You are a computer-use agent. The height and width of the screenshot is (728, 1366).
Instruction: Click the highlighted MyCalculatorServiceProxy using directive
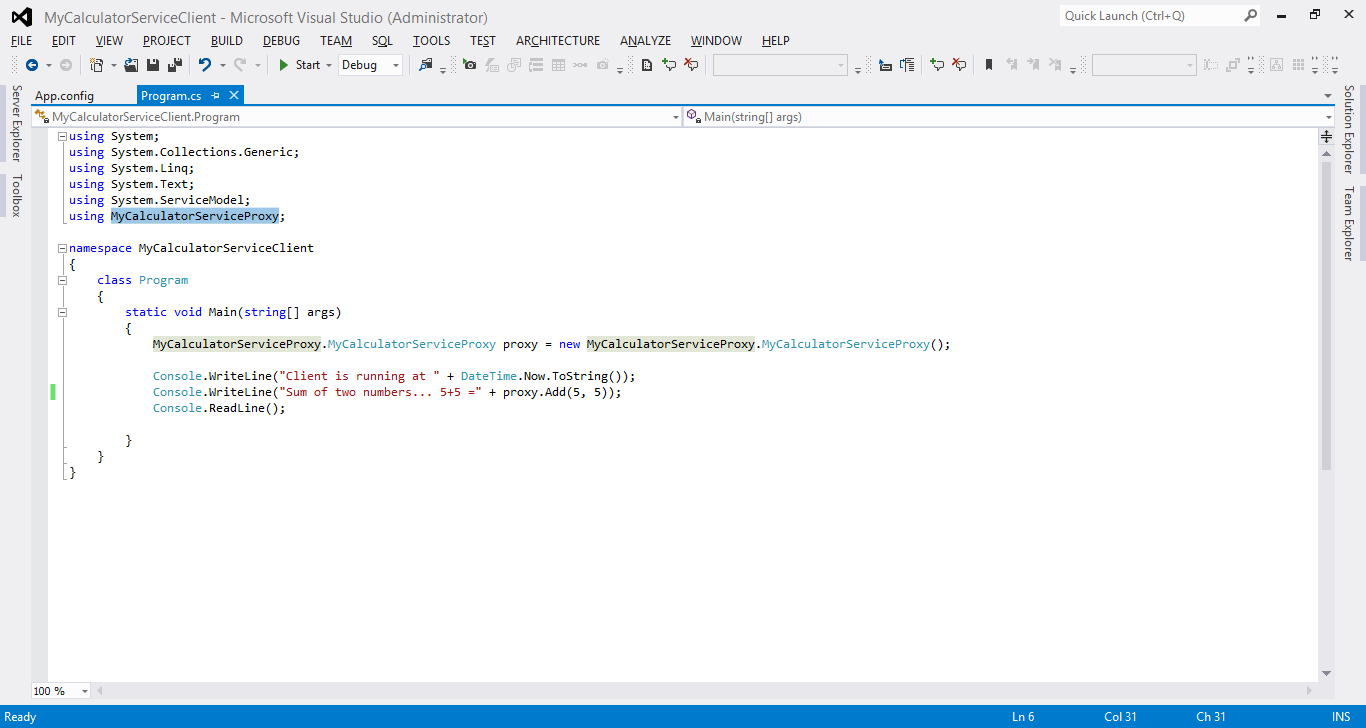pyautogui.click(x=195, y=216)
